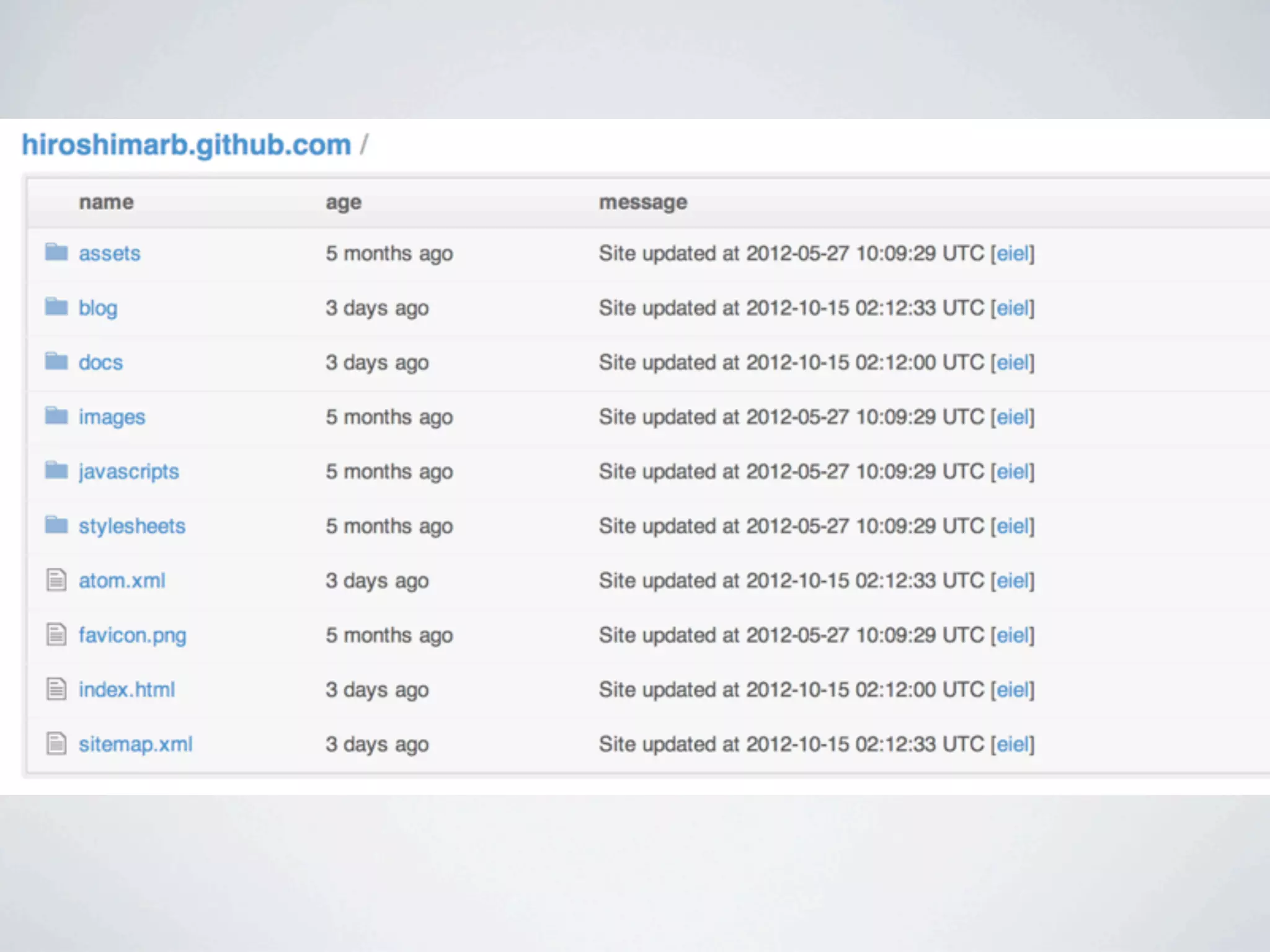Click the folder icon beside images
The image size is (1270, 952).
tap(56, 416)
